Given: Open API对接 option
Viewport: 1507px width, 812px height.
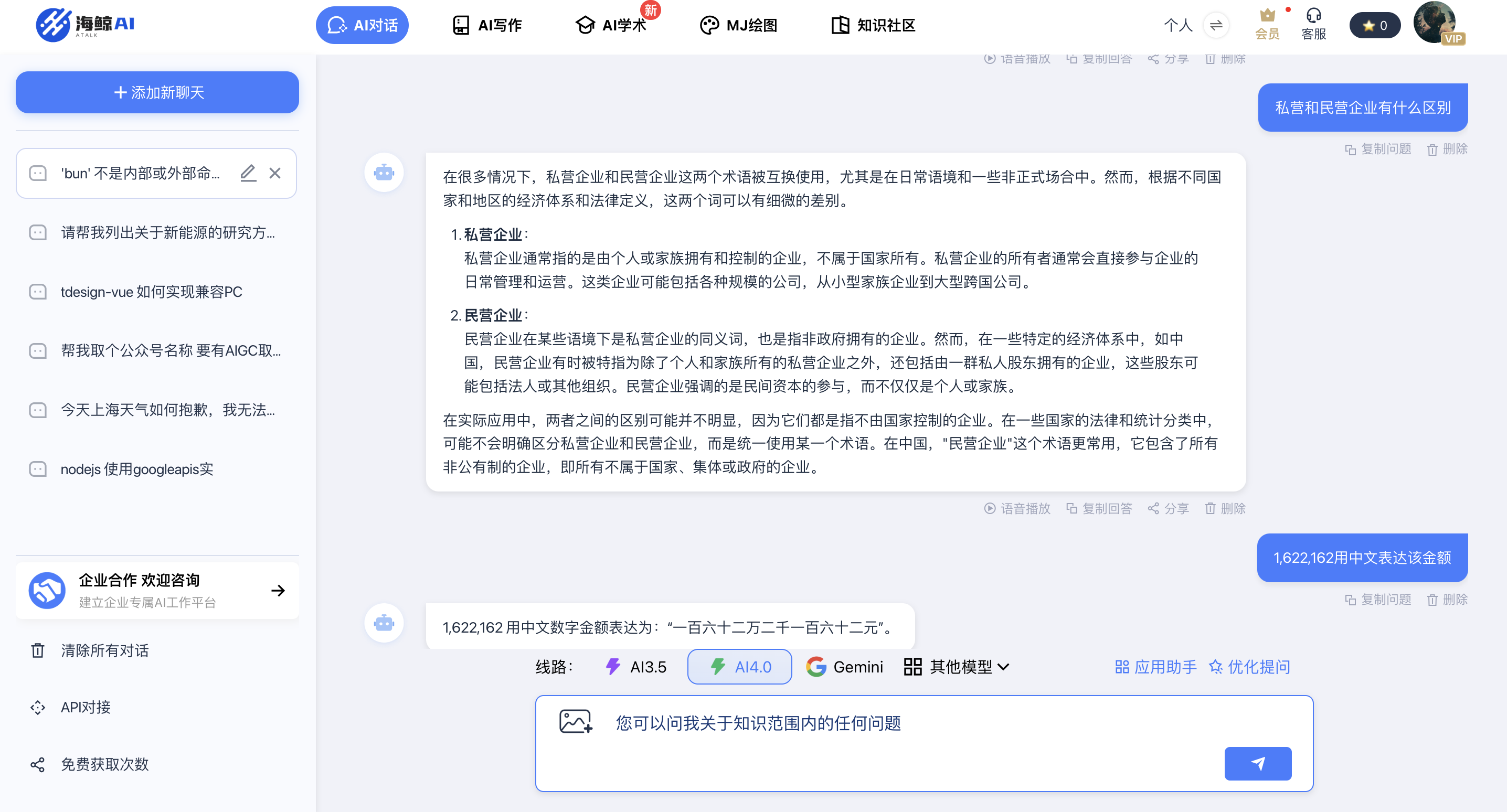Looking at the screenshot, I should tap(71, 707).
